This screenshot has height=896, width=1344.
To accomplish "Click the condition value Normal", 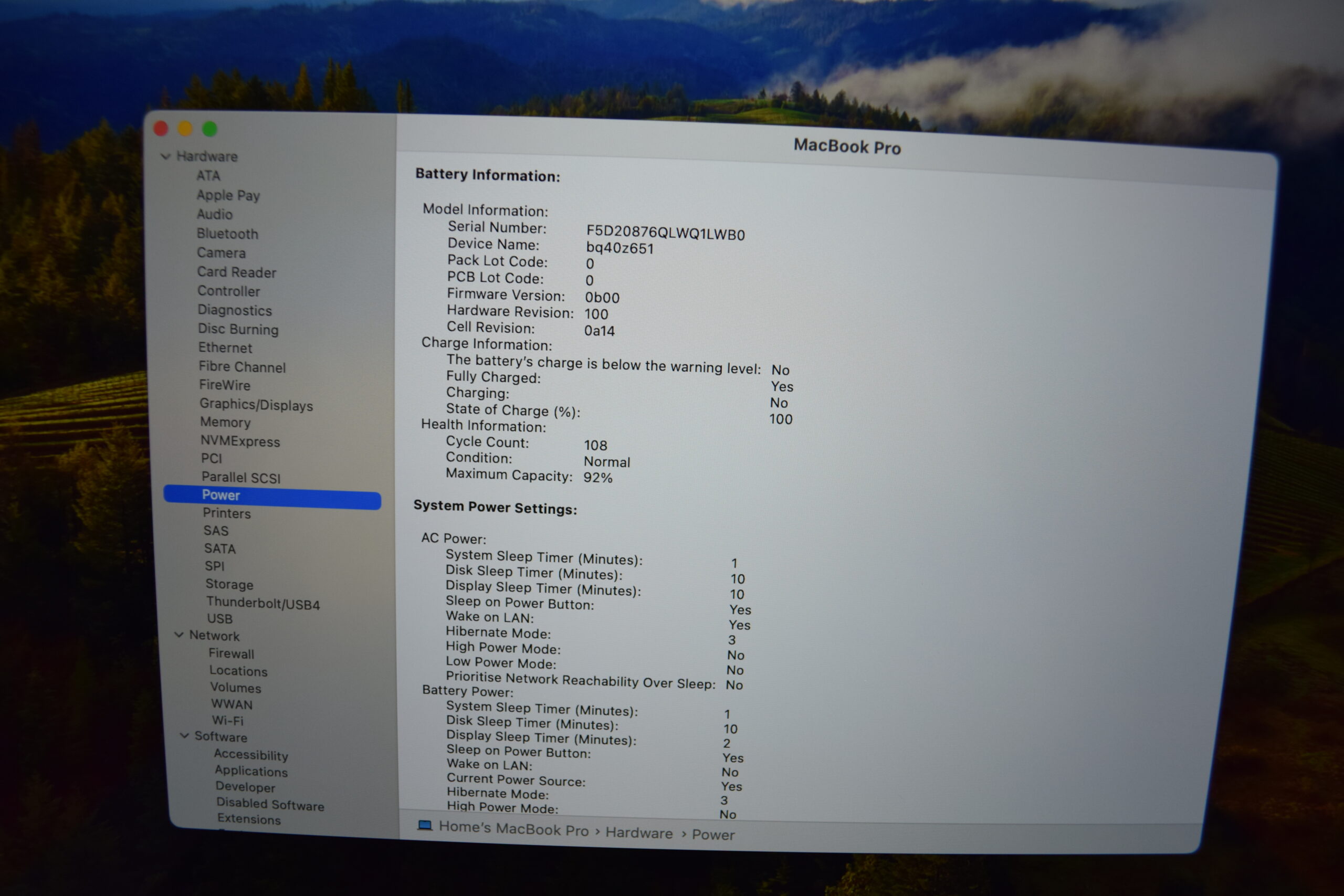I will 606,461.
